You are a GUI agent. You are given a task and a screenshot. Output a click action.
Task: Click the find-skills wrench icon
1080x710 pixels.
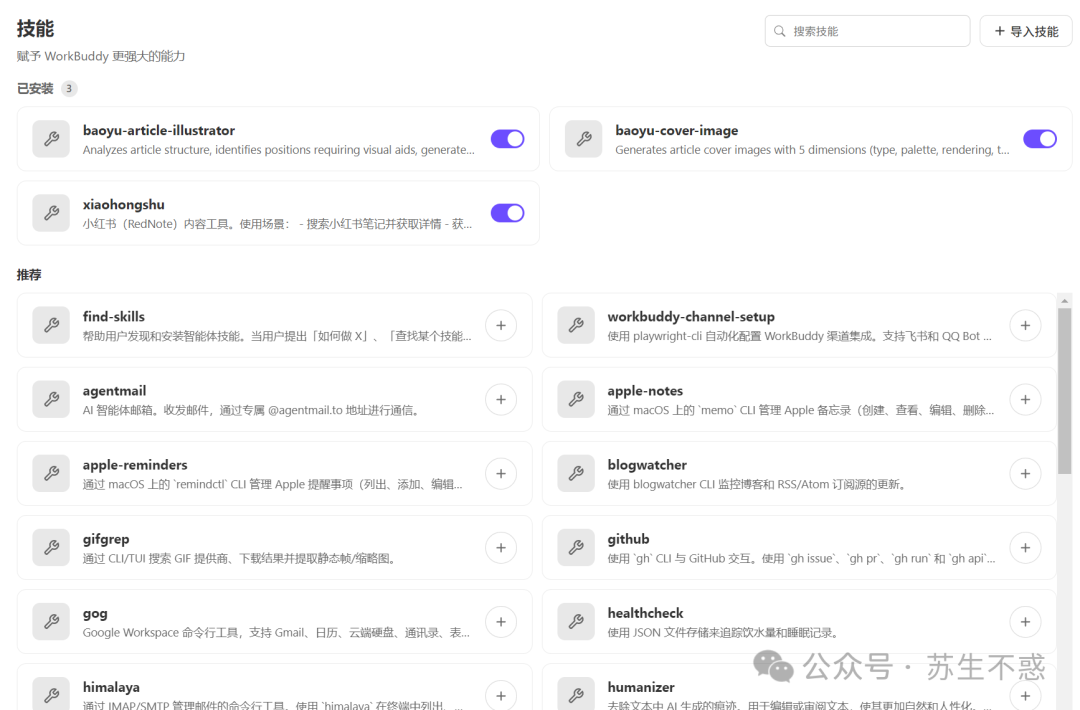pos(51,325)
